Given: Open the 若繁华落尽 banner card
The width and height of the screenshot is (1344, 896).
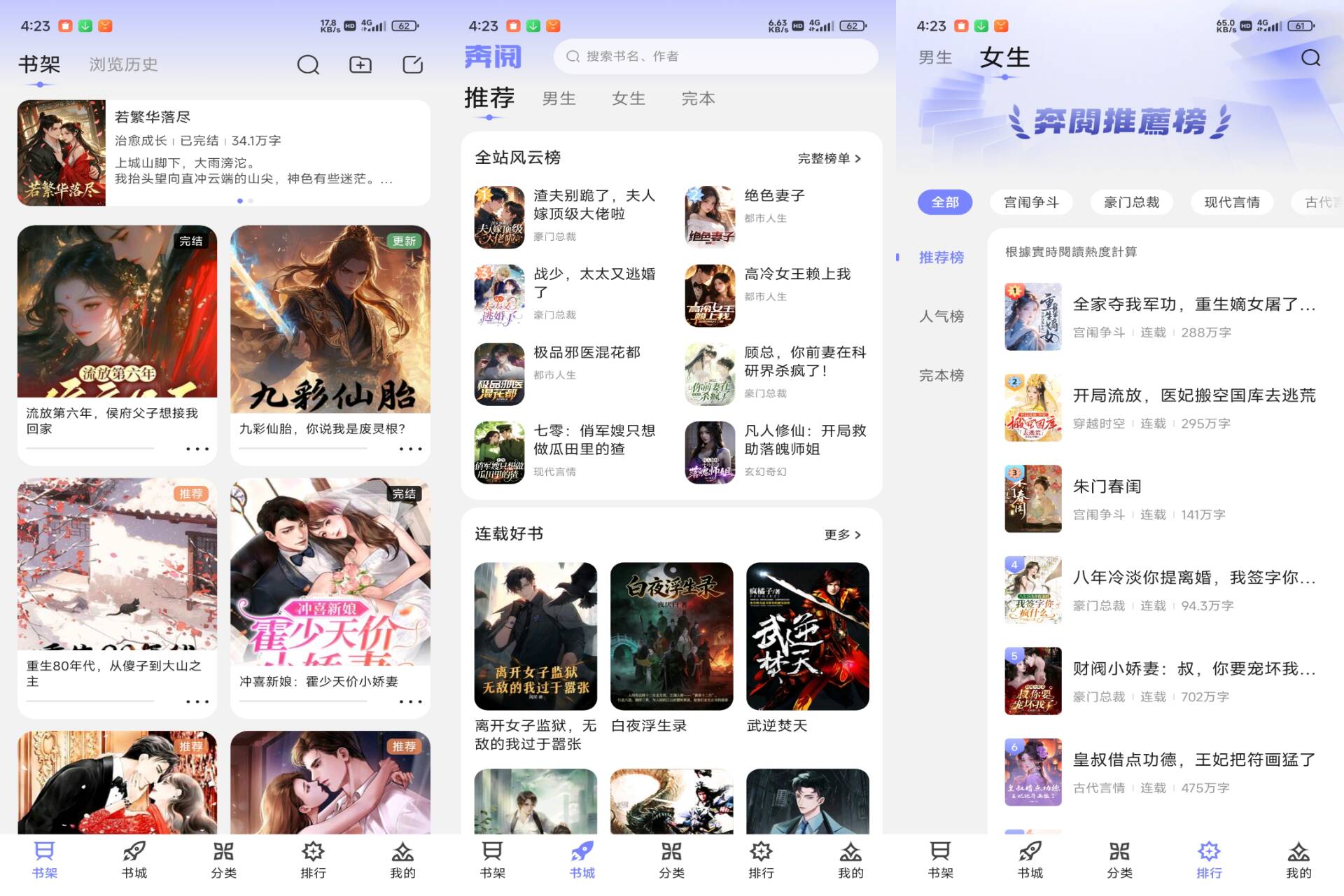Looking at the screenshot, I should [x=224, y=153].
